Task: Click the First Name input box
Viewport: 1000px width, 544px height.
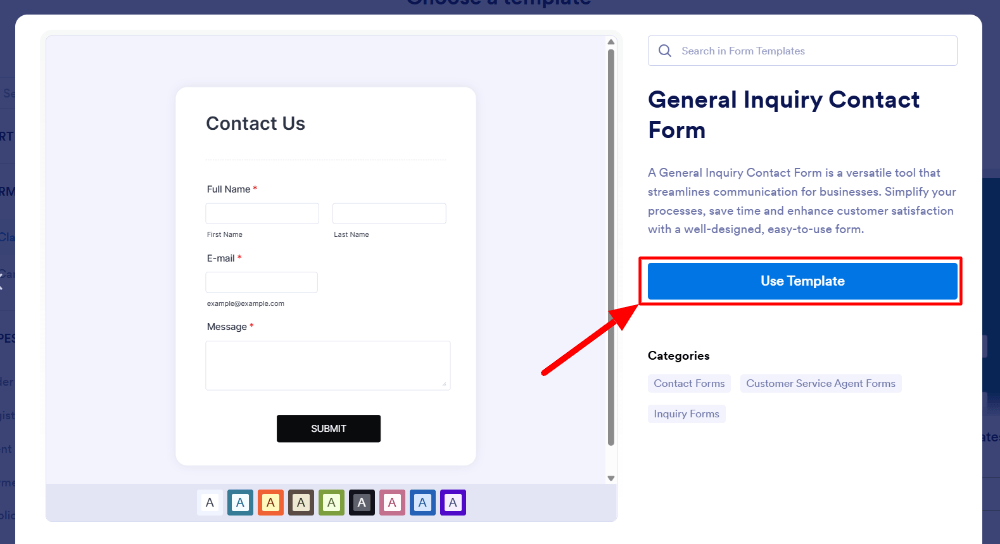Action: (262, 214)
